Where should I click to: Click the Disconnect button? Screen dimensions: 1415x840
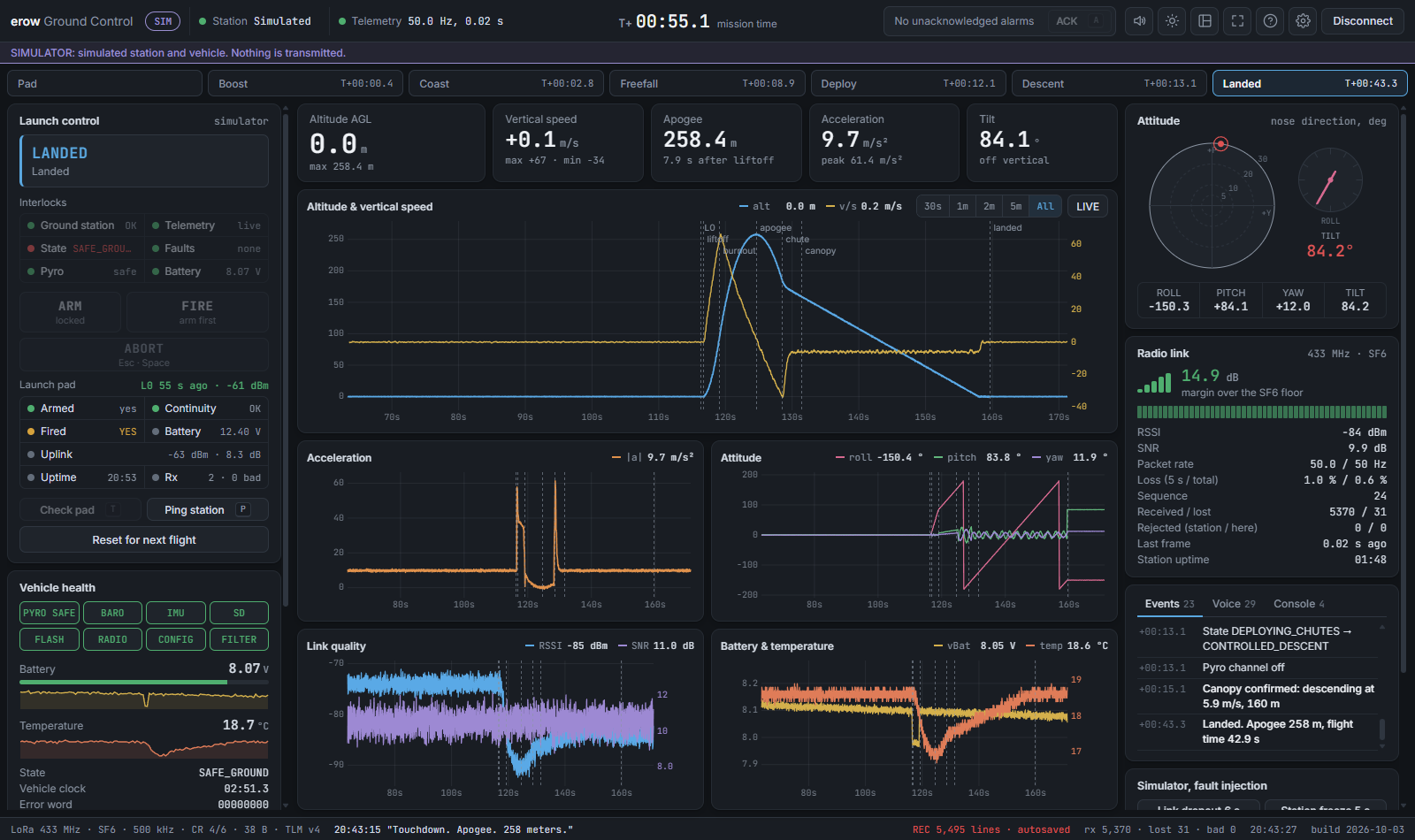[x=1363, y=21]
